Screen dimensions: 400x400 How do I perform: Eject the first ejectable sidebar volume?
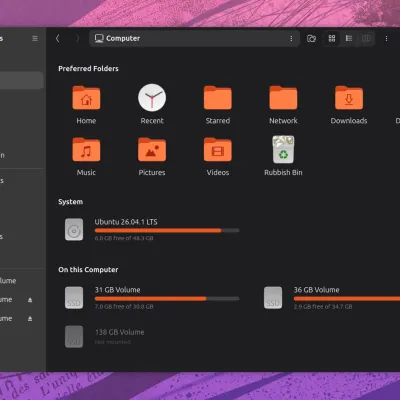click(30, 300)
